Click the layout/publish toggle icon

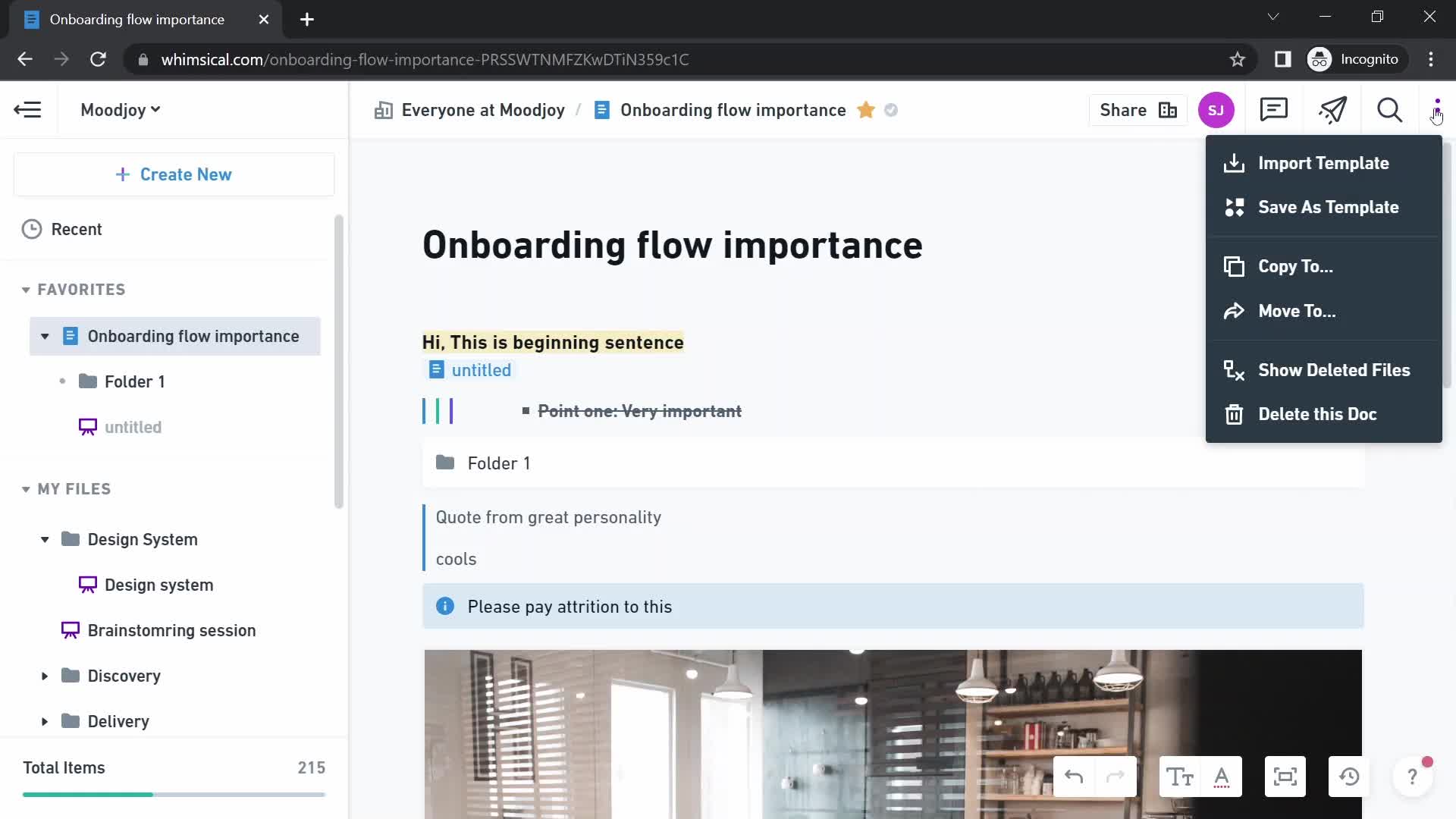[x=1167, y=110]
